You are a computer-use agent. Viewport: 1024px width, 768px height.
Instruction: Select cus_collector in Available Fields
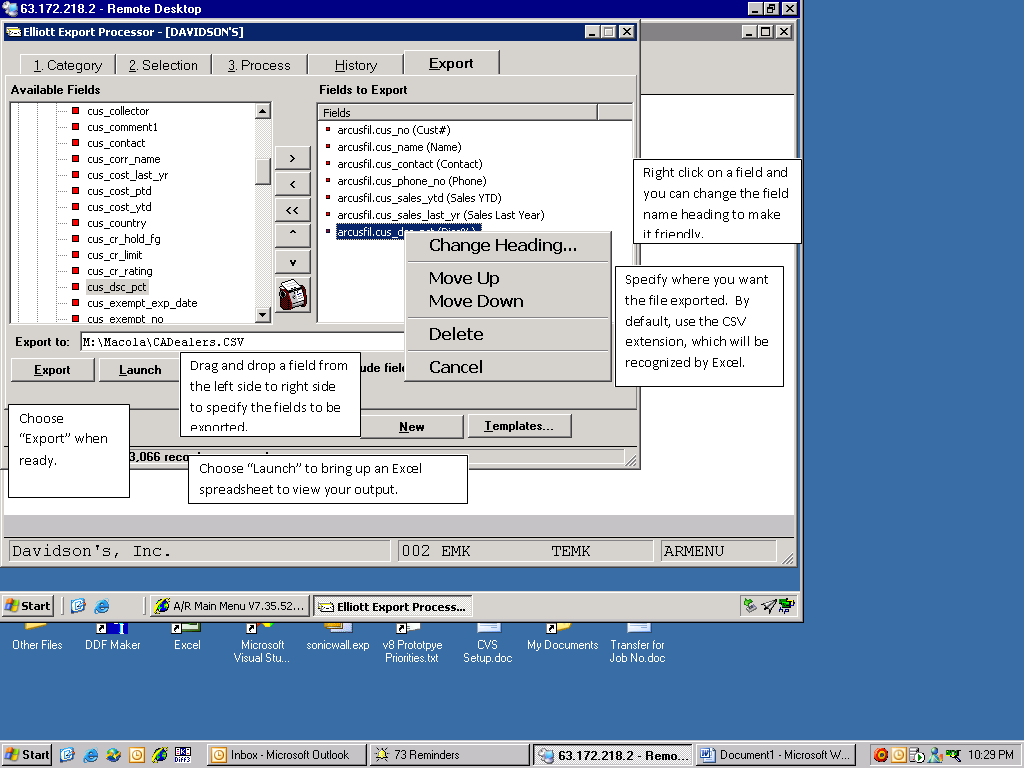(x=118, y=111)
